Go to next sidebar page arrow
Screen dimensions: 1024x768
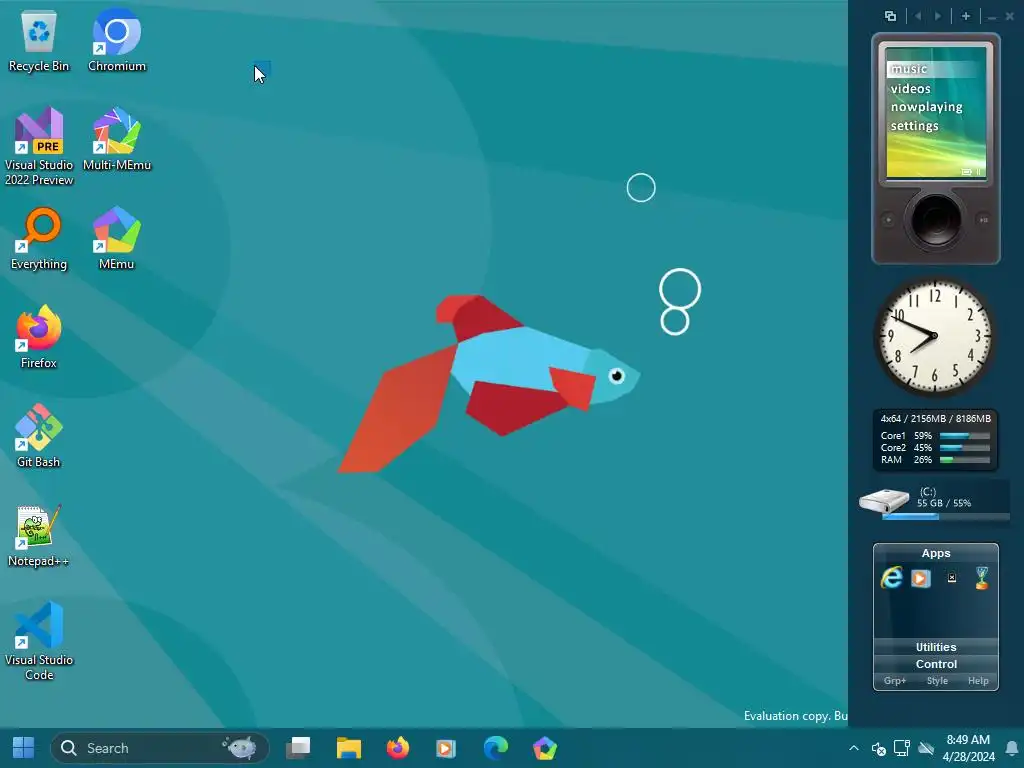[x=938, y=16]
